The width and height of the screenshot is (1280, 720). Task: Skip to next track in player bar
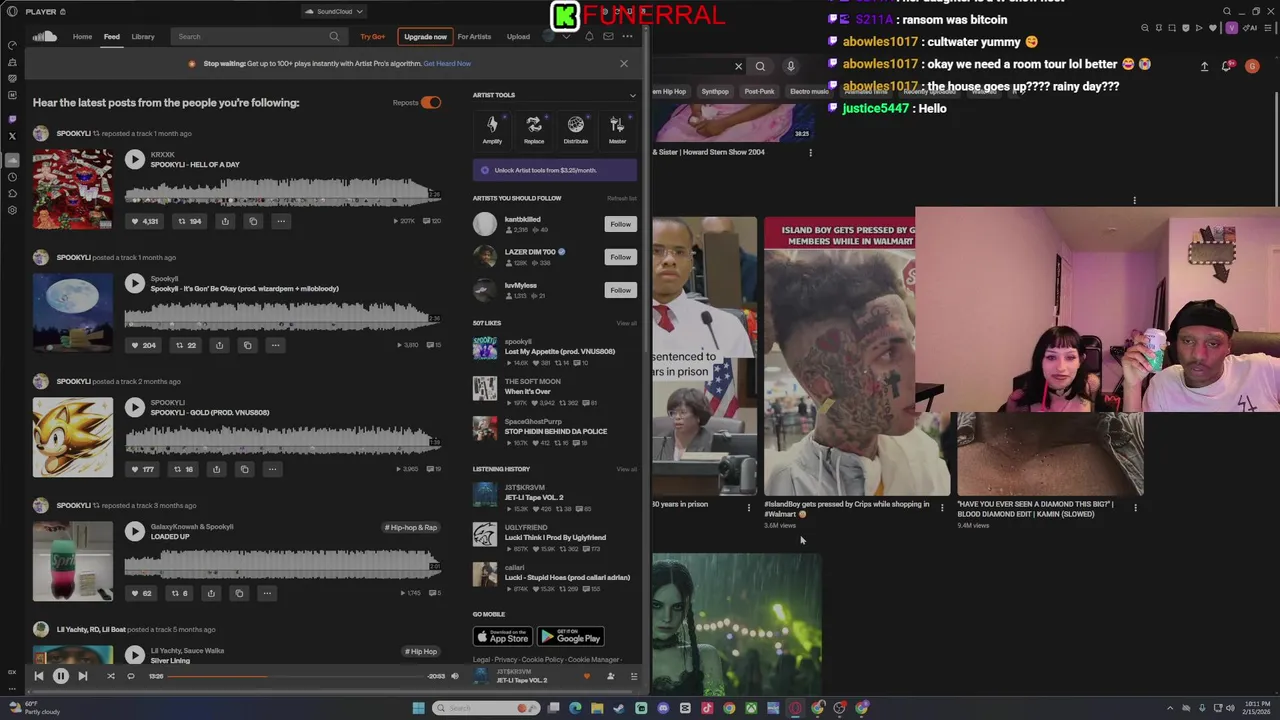pos(83,677)
